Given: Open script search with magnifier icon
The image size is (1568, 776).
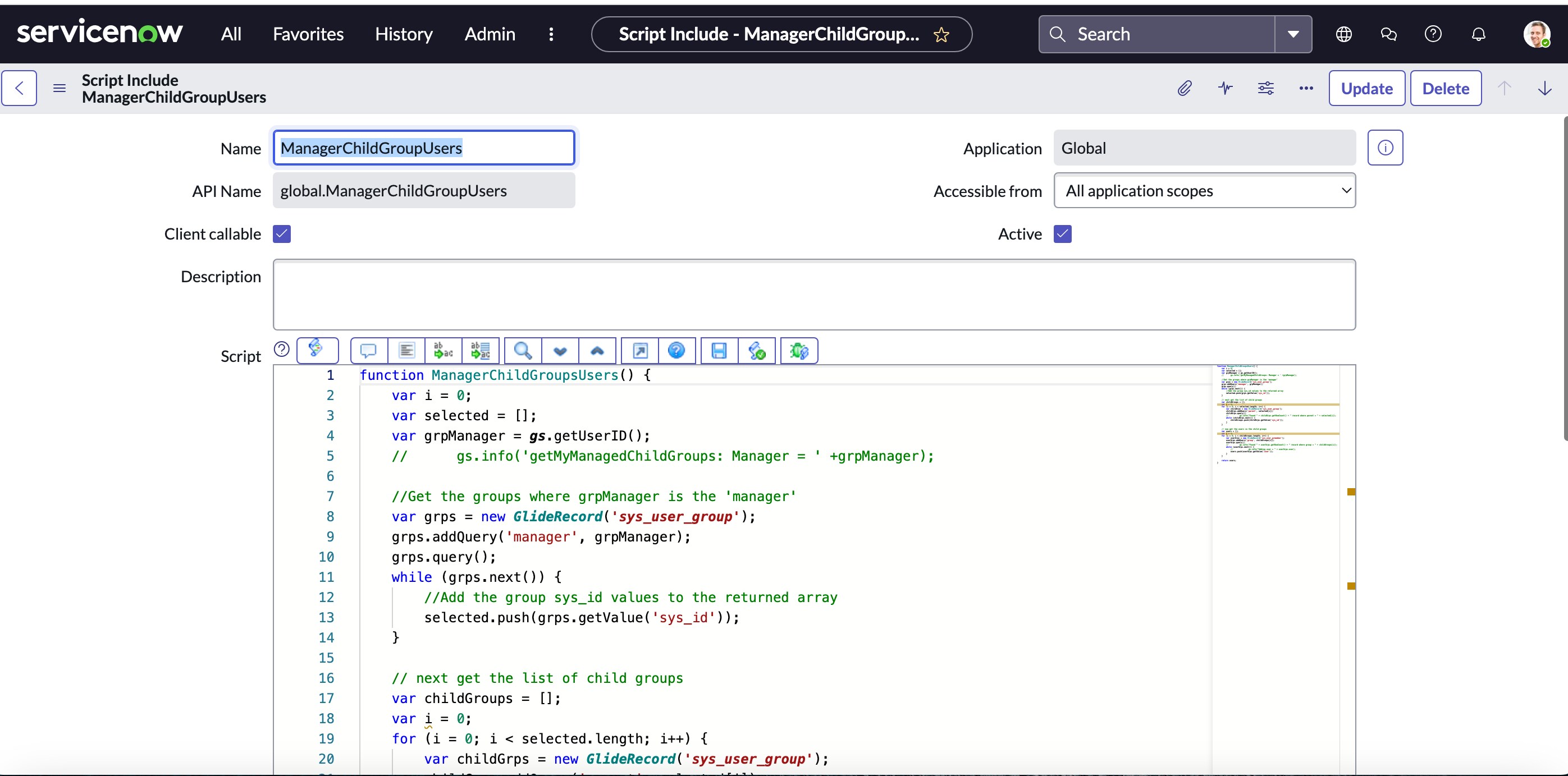Looking at the screenshot, I should tap(523, 350).
